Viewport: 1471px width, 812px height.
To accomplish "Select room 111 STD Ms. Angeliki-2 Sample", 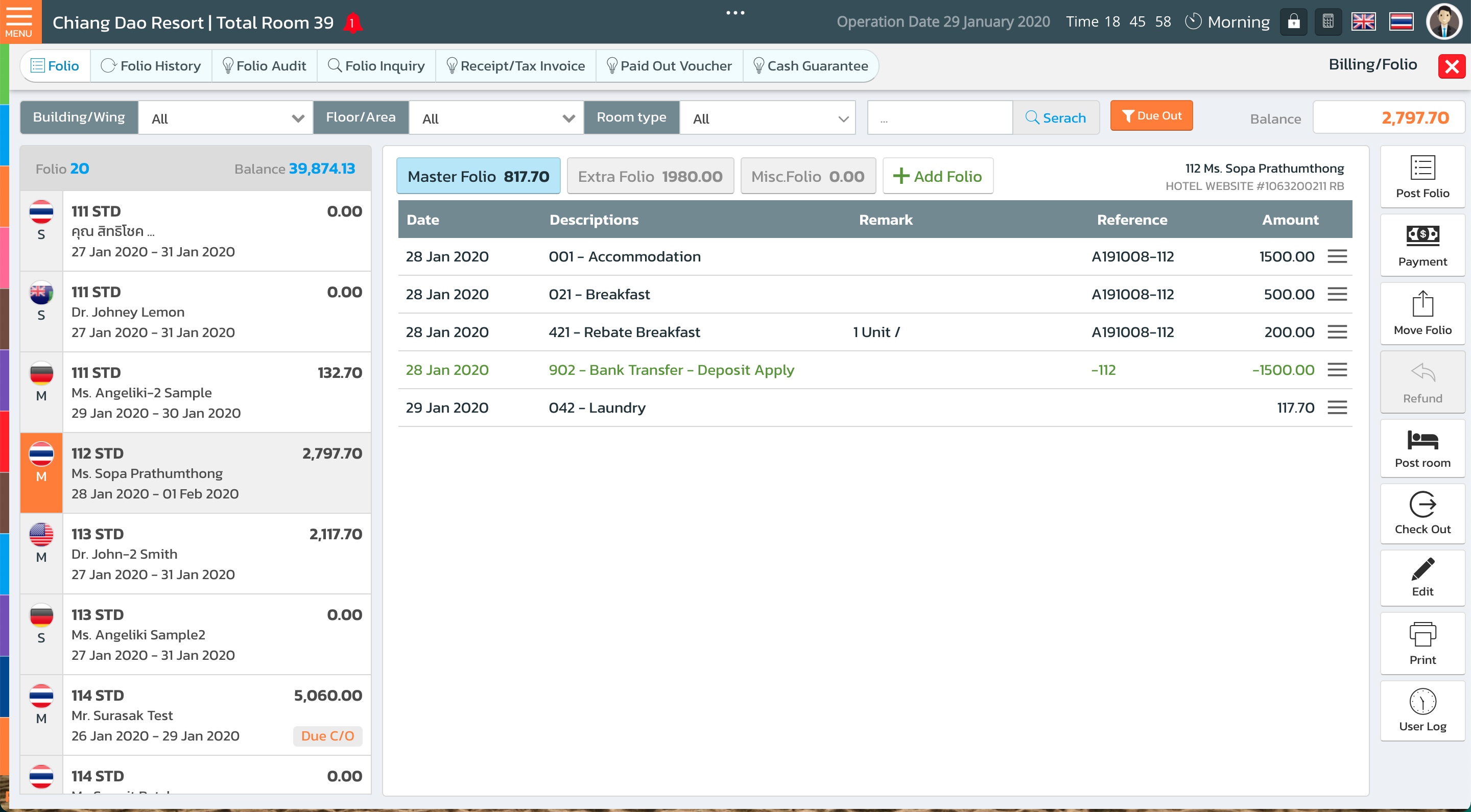I will pyautogui.click(x=195, y=392).
